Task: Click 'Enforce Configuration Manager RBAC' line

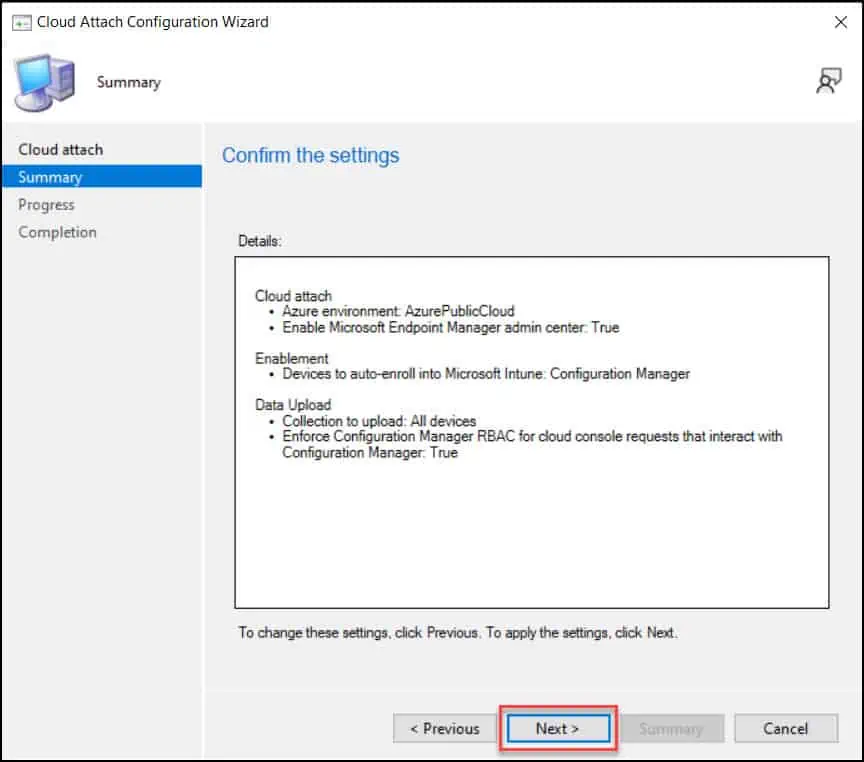Action: click(x=532, y=444)
